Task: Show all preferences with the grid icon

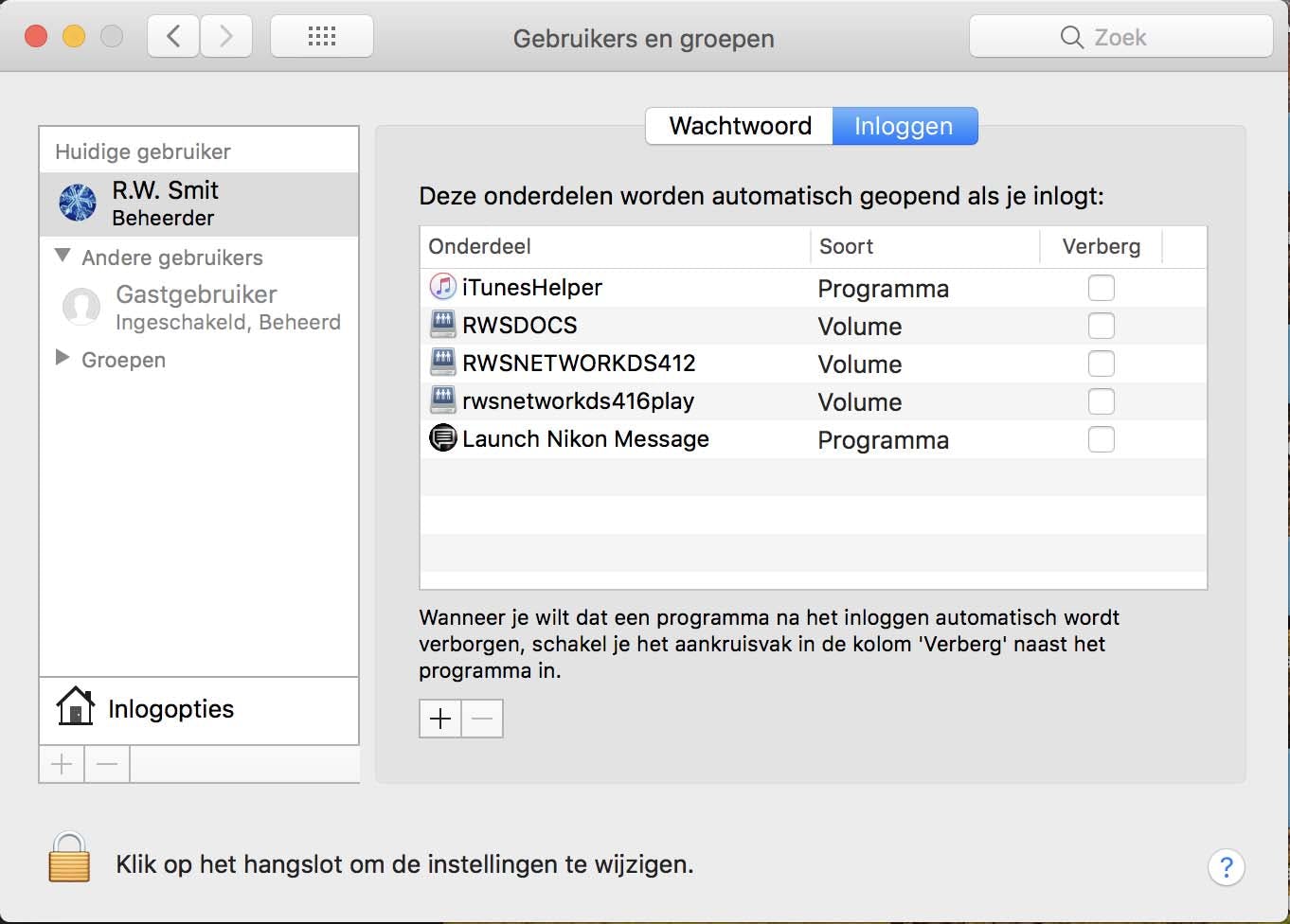Action: (x=322, y=37)
